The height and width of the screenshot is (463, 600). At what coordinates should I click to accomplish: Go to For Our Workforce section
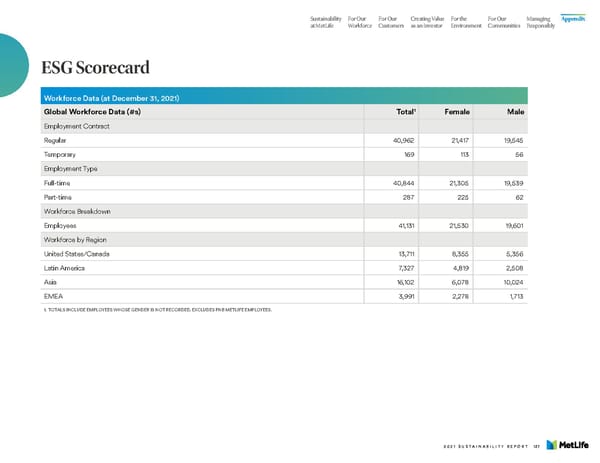(360, 20)
